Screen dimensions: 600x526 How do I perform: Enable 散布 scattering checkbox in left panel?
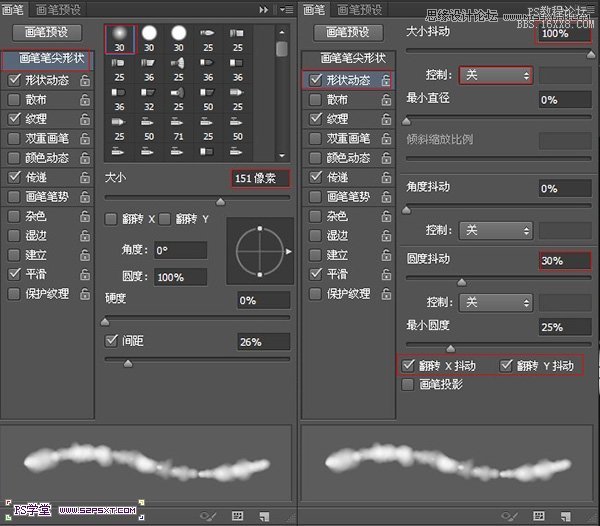click(14, 99)
